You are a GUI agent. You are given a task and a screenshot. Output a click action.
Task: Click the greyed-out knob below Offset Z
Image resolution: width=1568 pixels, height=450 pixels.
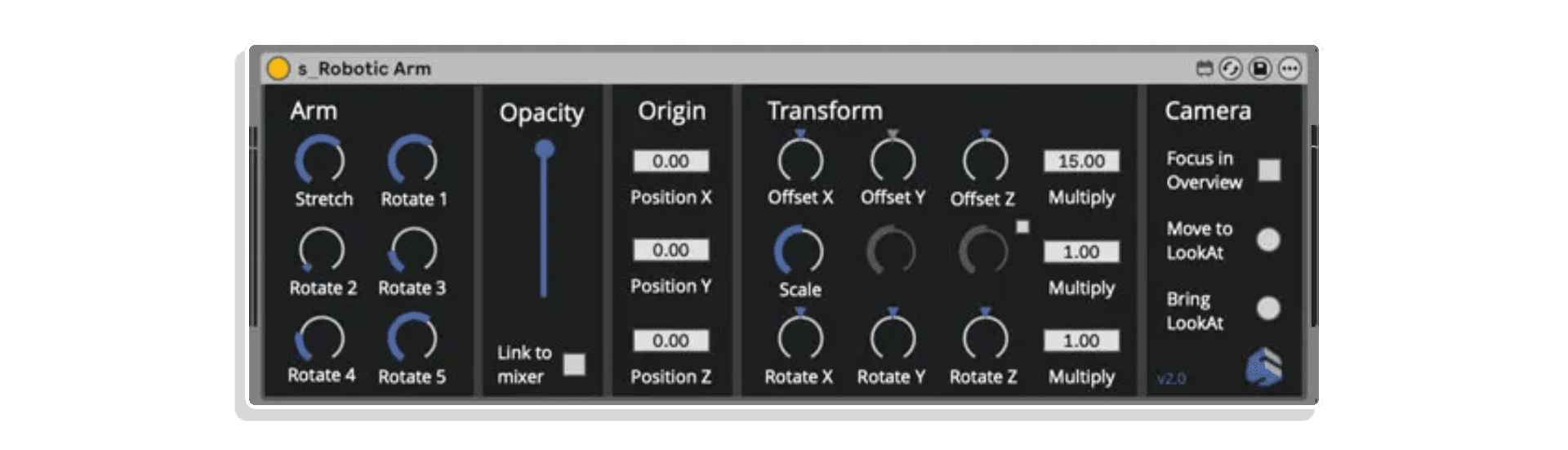point(983,250)
